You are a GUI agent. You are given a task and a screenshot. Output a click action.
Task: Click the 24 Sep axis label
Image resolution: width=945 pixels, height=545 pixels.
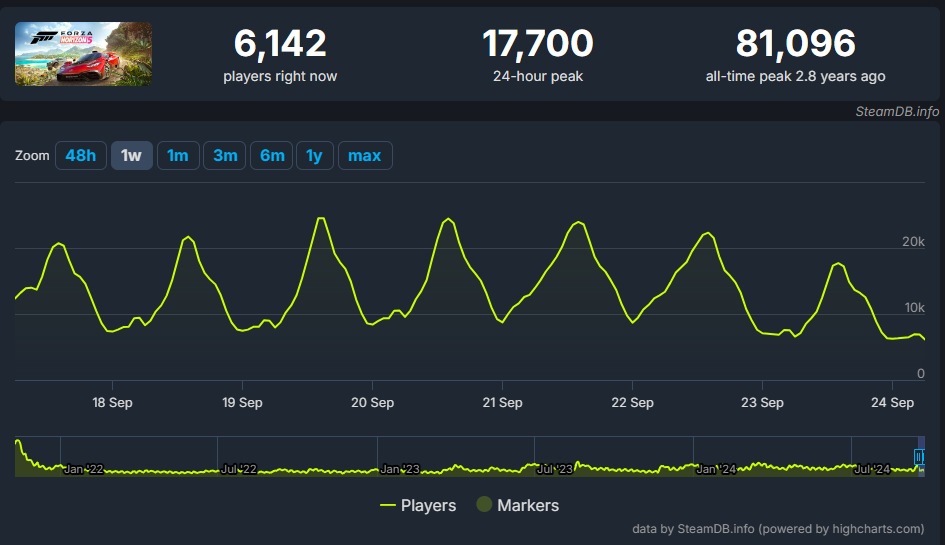[893, 403]
